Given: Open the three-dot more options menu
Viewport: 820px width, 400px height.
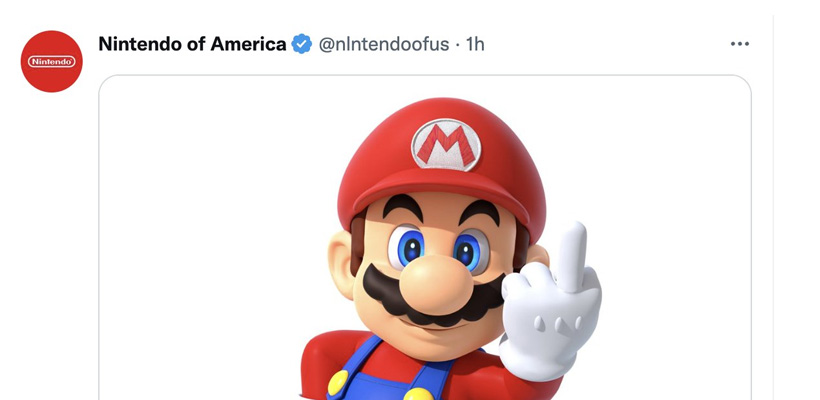Looking at the screenshot, I should [x=739, y=44].
